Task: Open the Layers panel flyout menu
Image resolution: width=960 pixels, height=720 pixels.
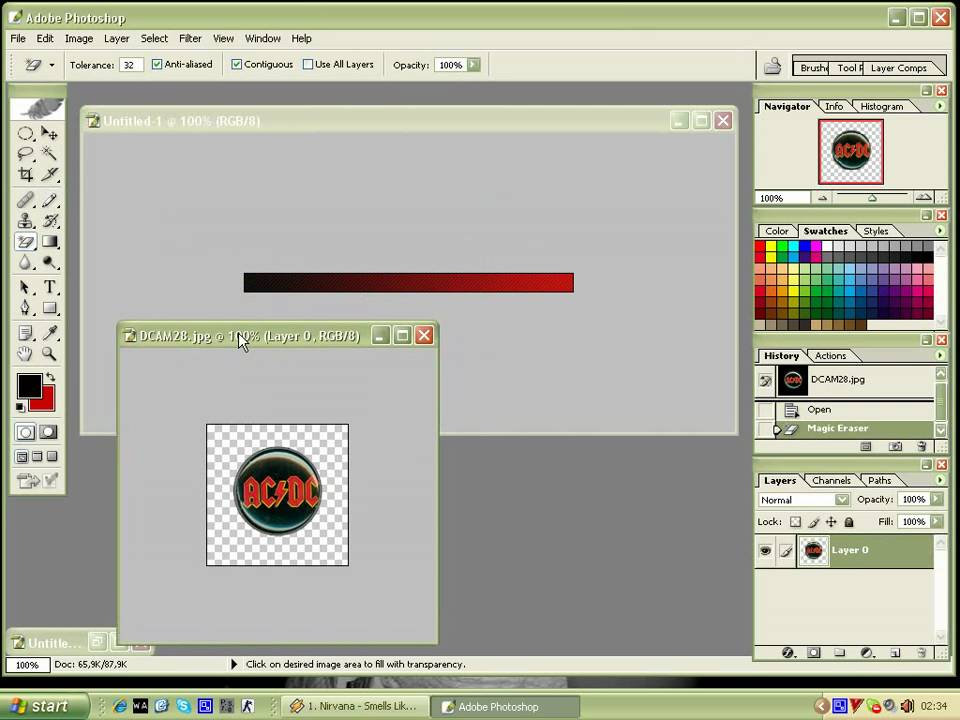Action: (x=940, y=481)
